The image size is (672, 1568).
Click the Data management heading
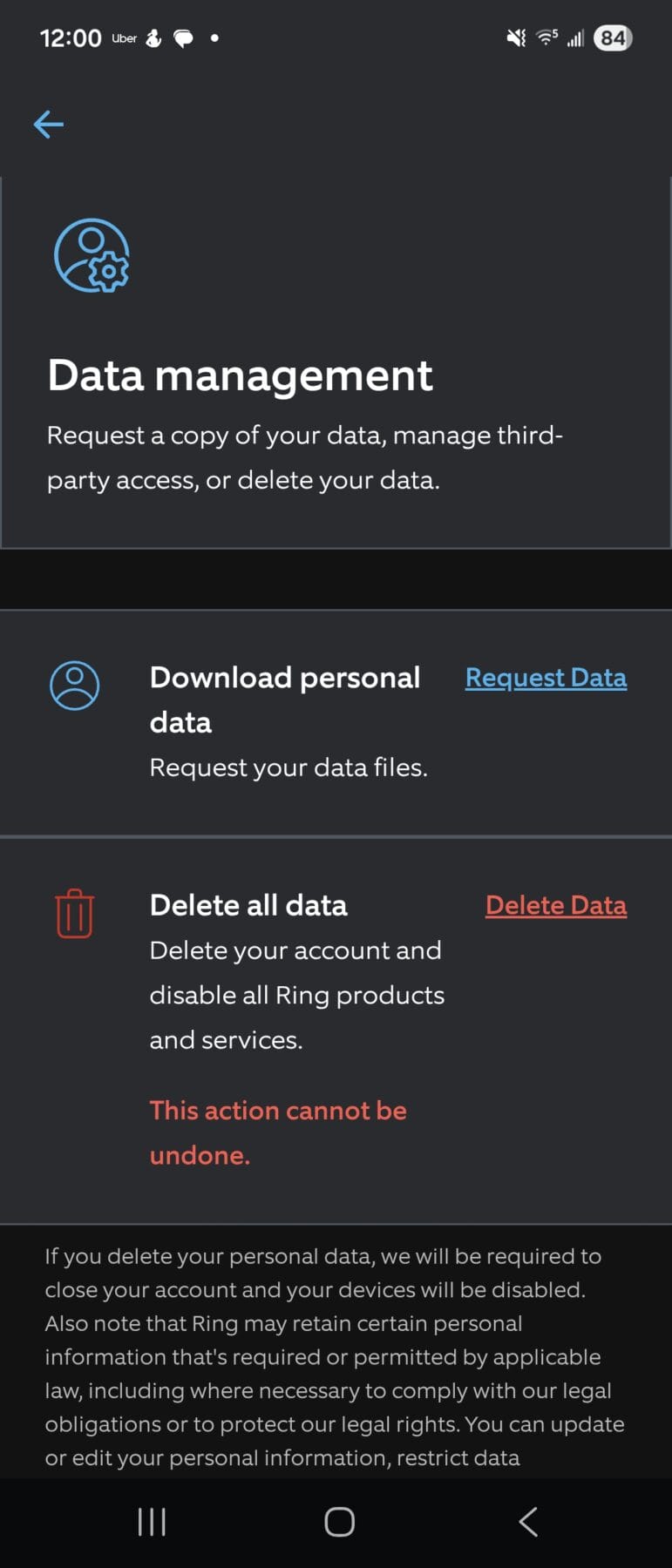coord(240,375)
